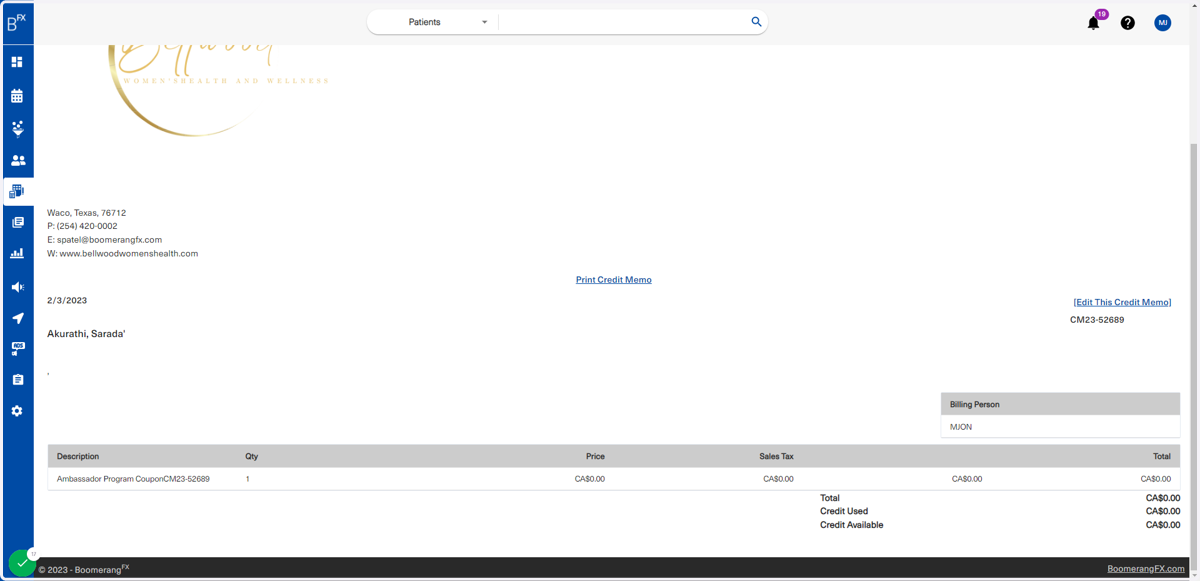
Task: Click the green checkmark badge at bottom left
Action: (x=22, y=563)
